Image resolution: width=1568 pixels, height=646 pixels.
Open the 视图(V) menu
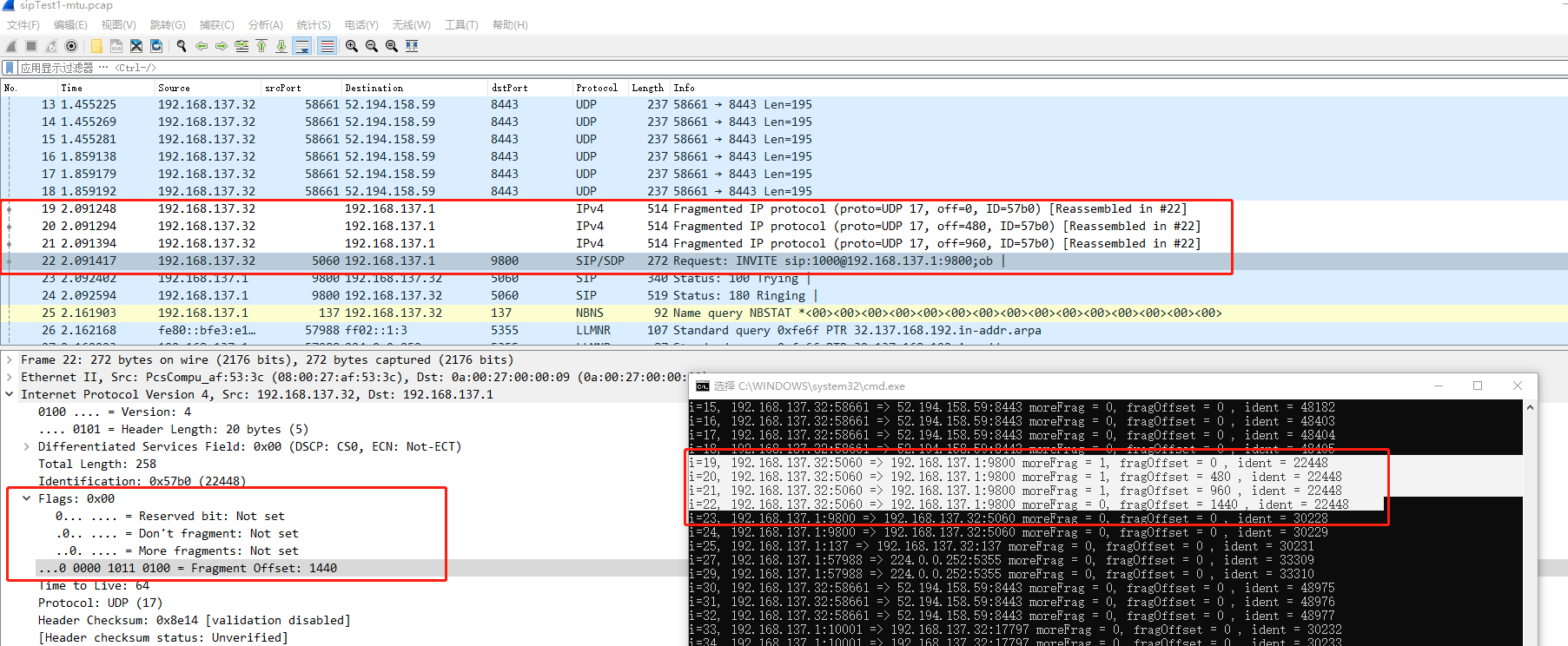coord(118,25)
